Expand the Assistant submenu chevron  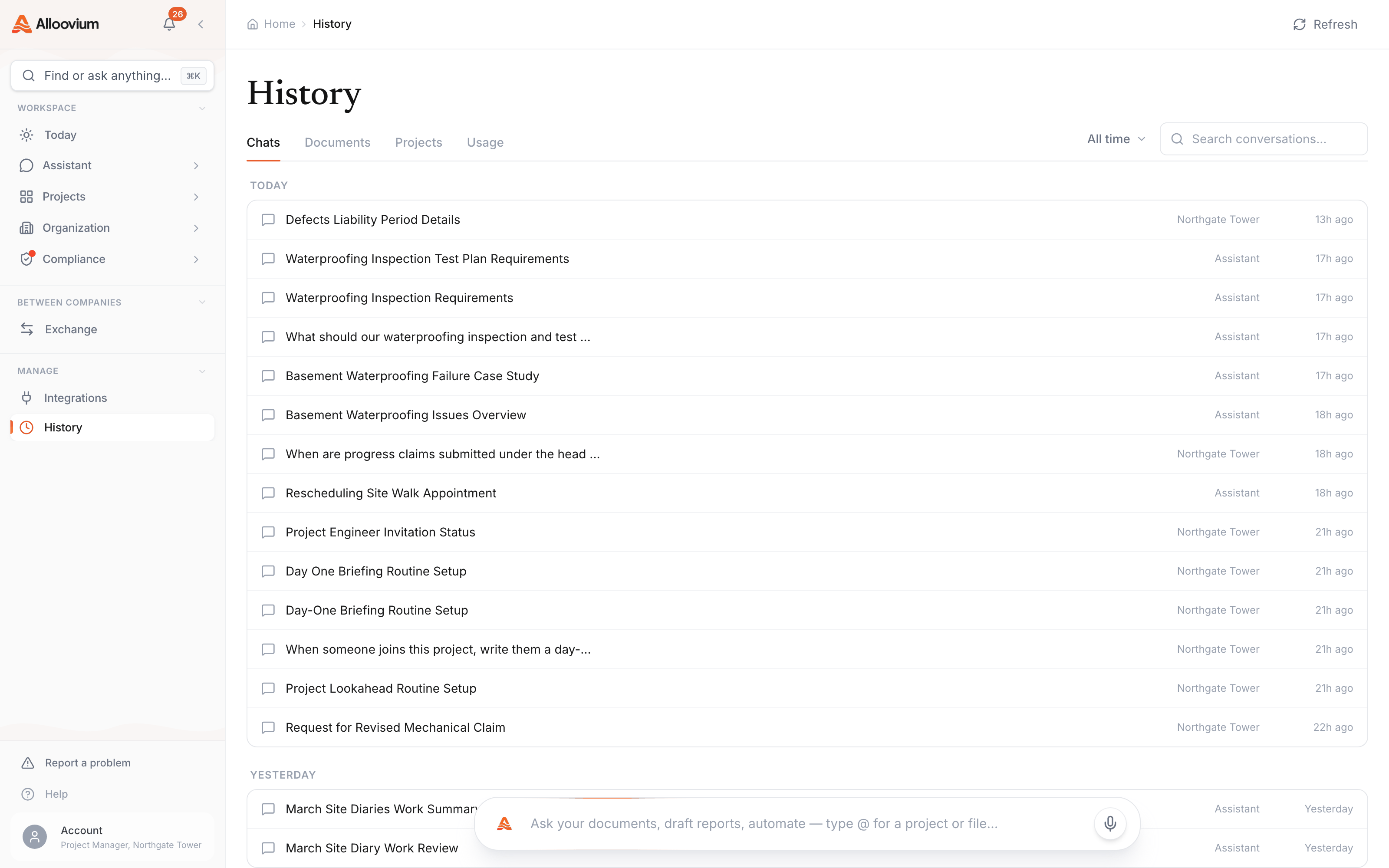[196, 166]
